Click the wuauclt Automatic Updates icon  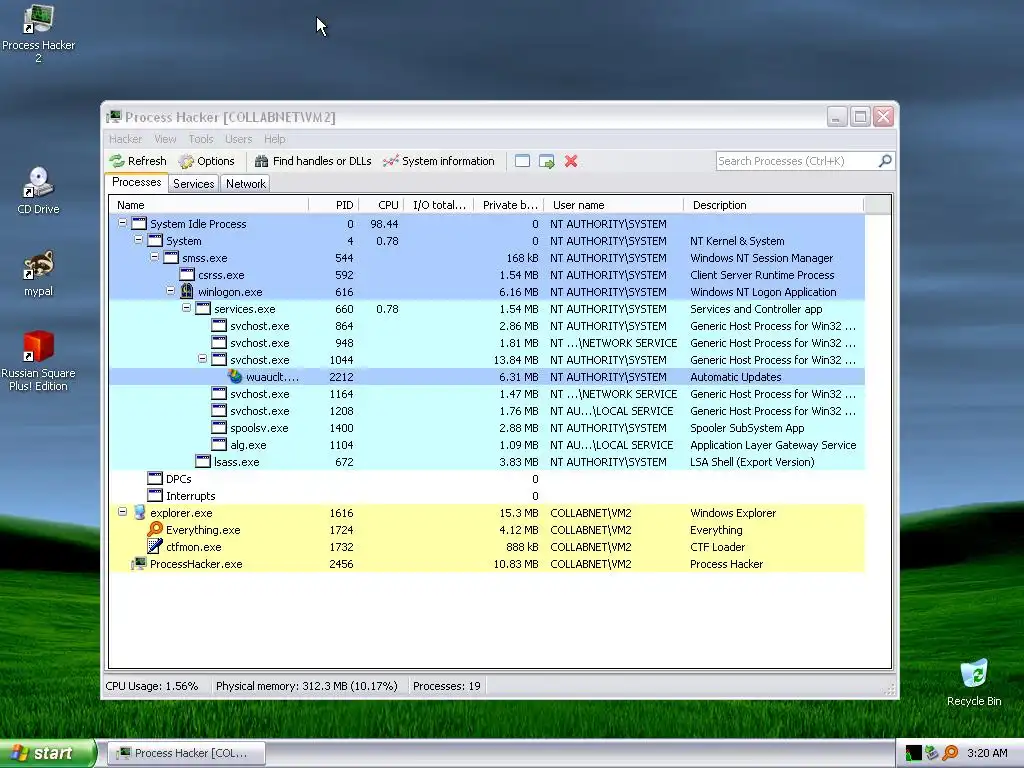pos(235,376)
